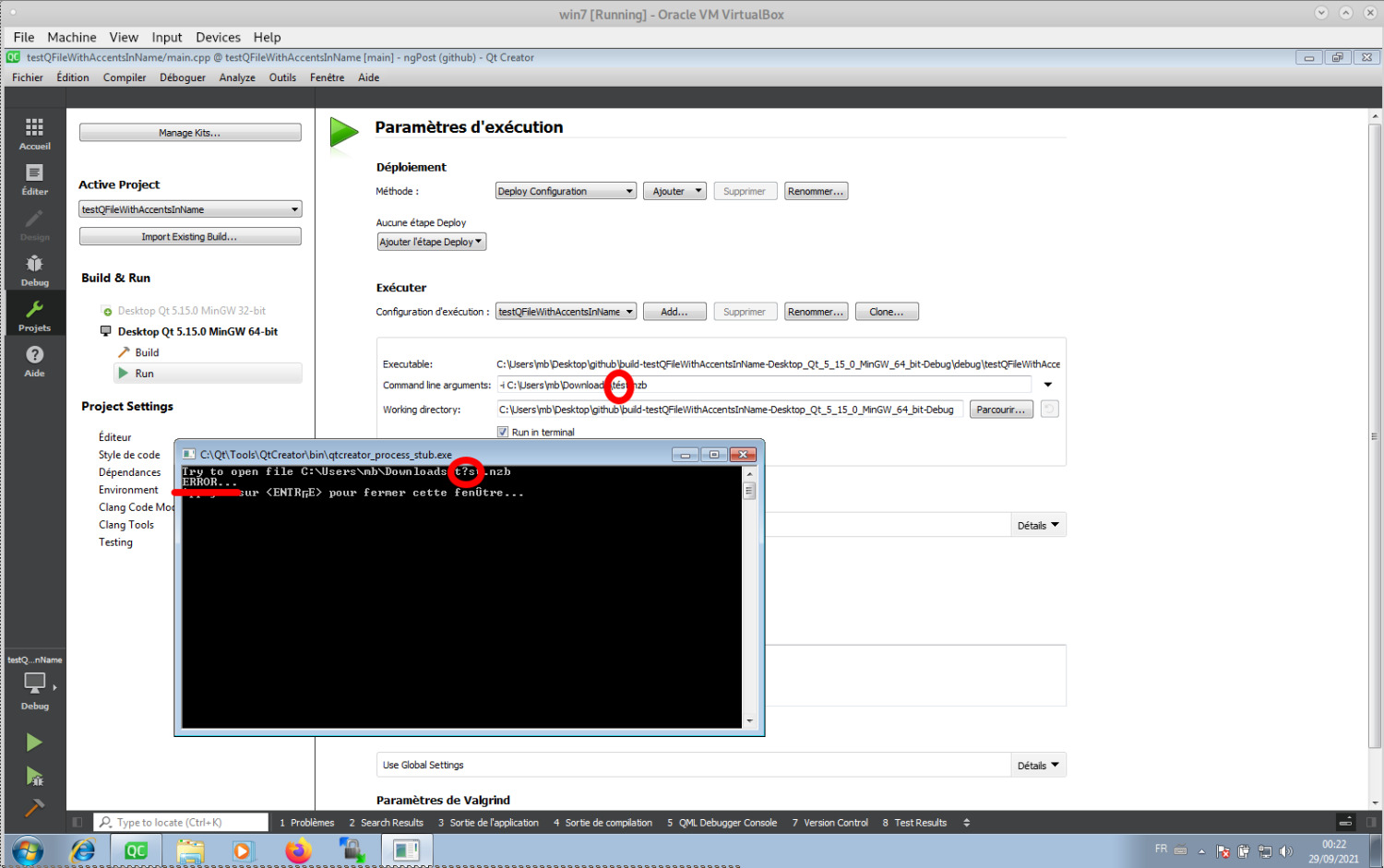
Task: Click the Clone run configuration button
Action: point(887,312)
